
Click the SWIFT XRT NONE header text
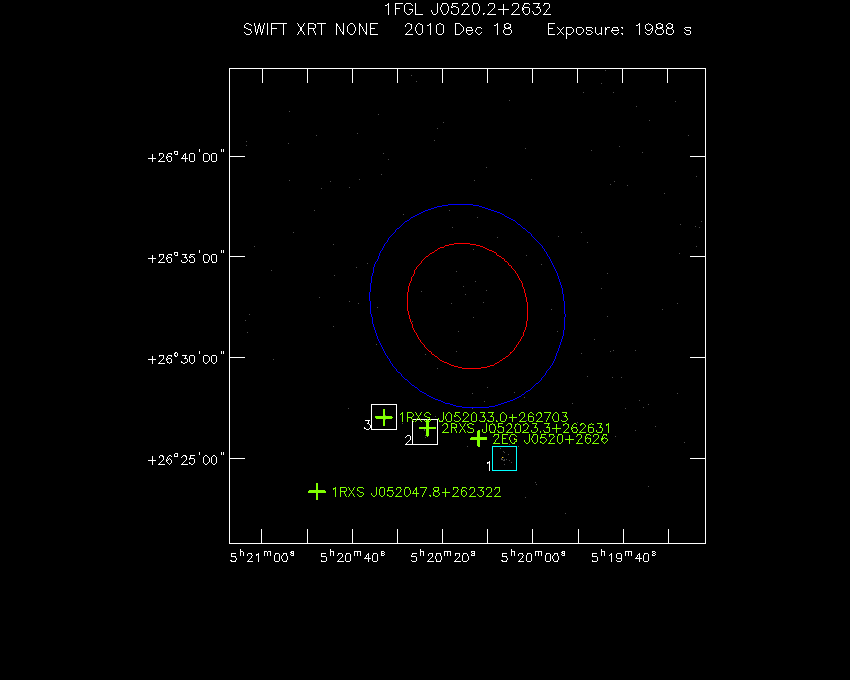click(x=311, y=29)
